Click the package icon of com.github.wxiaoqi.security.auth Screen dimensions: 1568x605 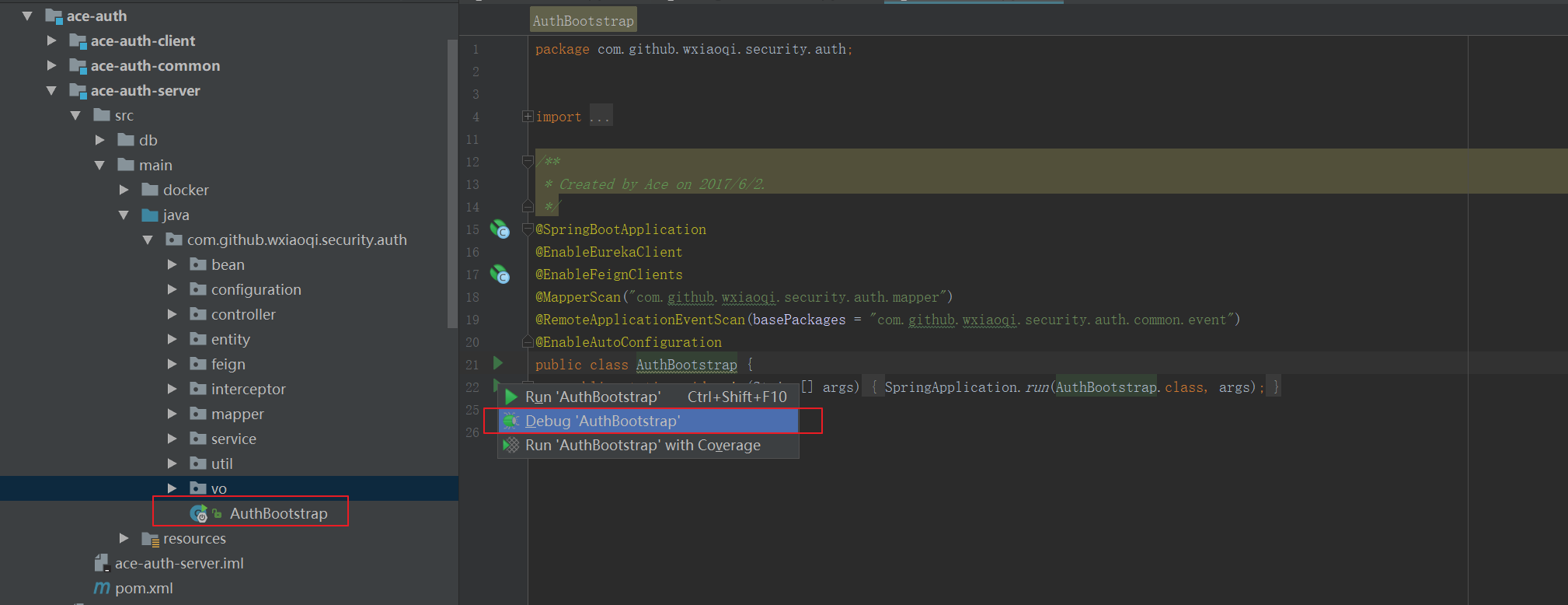point(173,240)
